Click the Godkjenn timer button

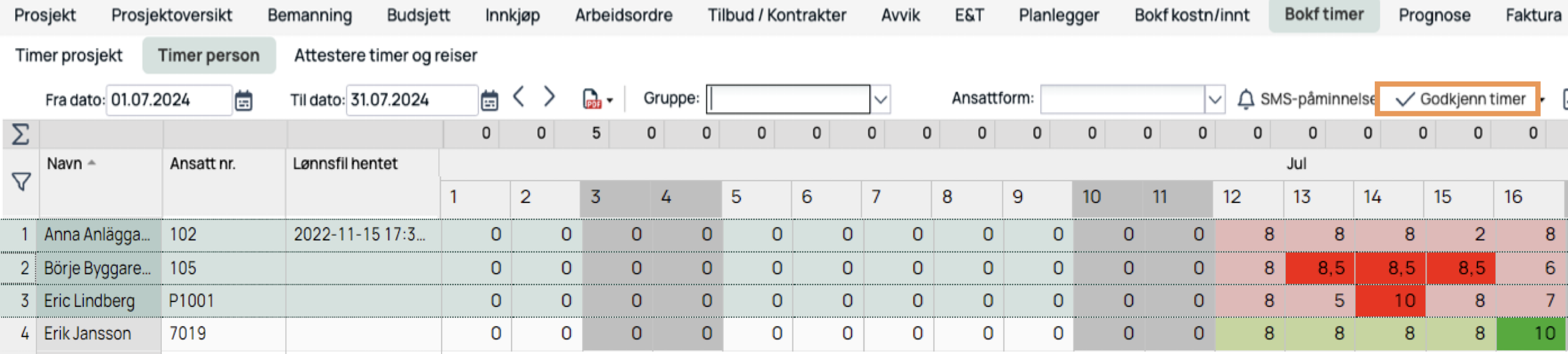[1460, 98]
